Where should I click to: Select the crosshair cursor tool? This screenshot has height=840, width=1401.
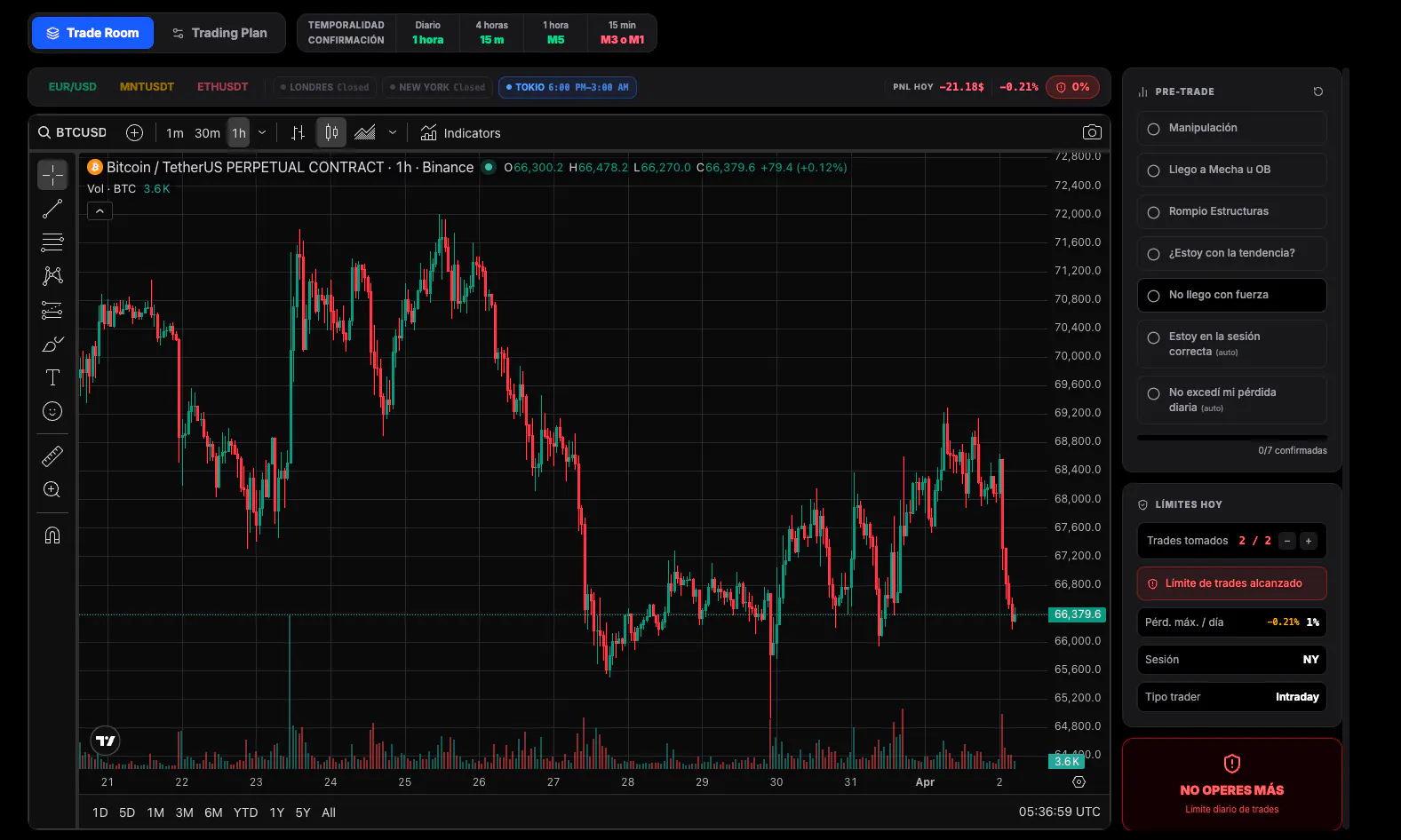point(52,175)
